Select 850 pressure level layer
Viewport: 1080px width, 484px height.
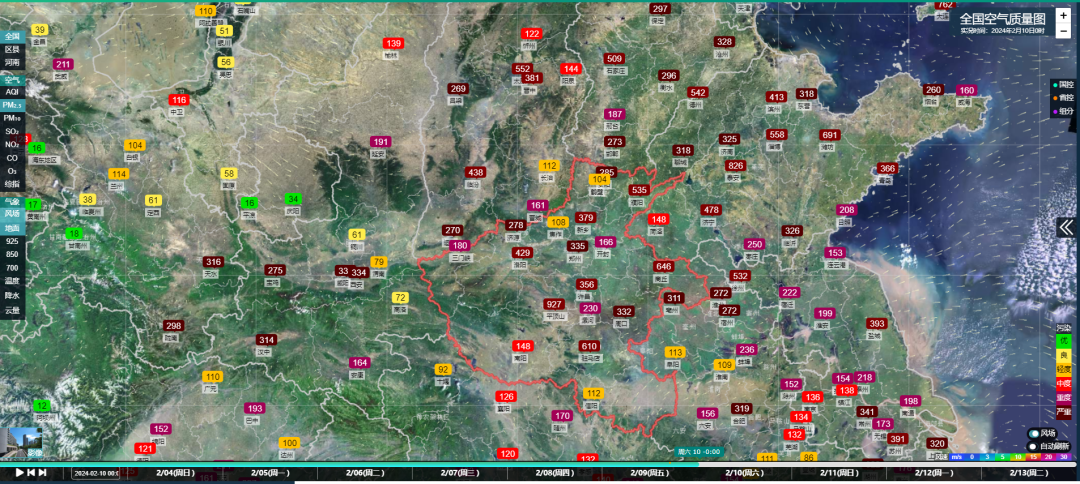(x=12, y=254)
